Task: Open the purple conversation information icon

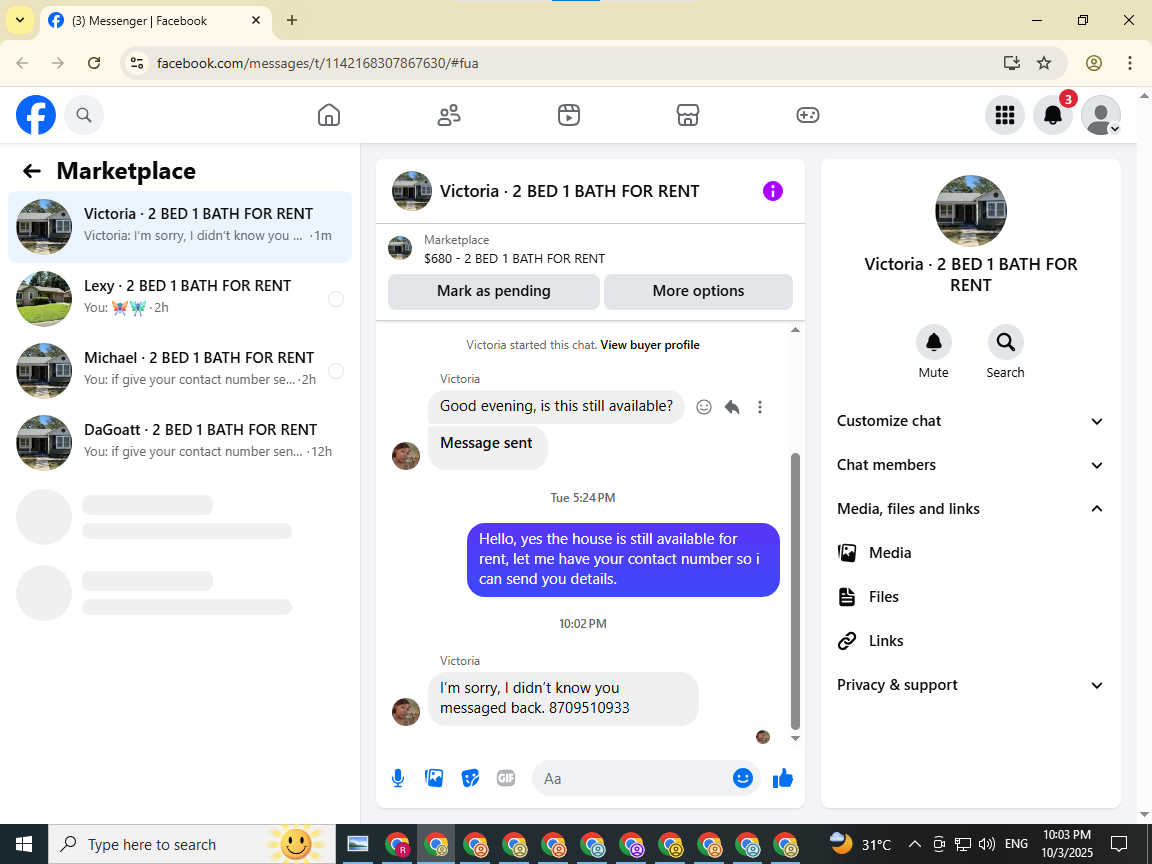Action: 773,191
